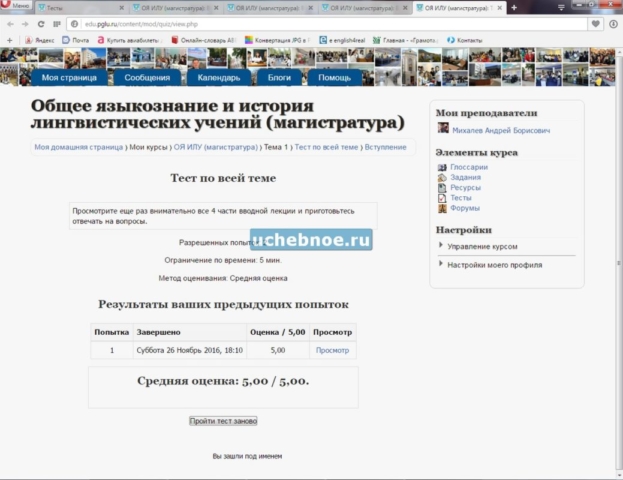Open the Календарь navigation tab
The image size is (623, 480).
click(218, 77)
